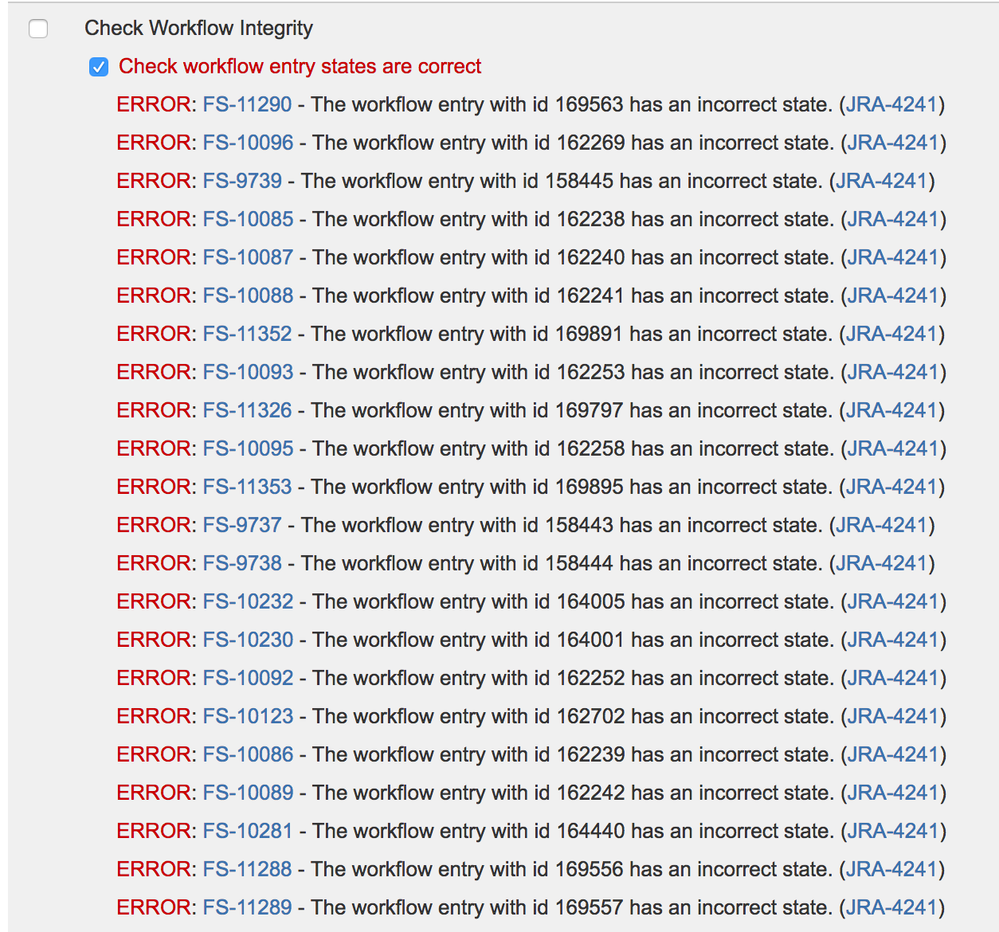Open issue FS-11326
Image resolution: width=999 pixels, height=932 pixels.
pyautogui.click(x=246, y=410)
